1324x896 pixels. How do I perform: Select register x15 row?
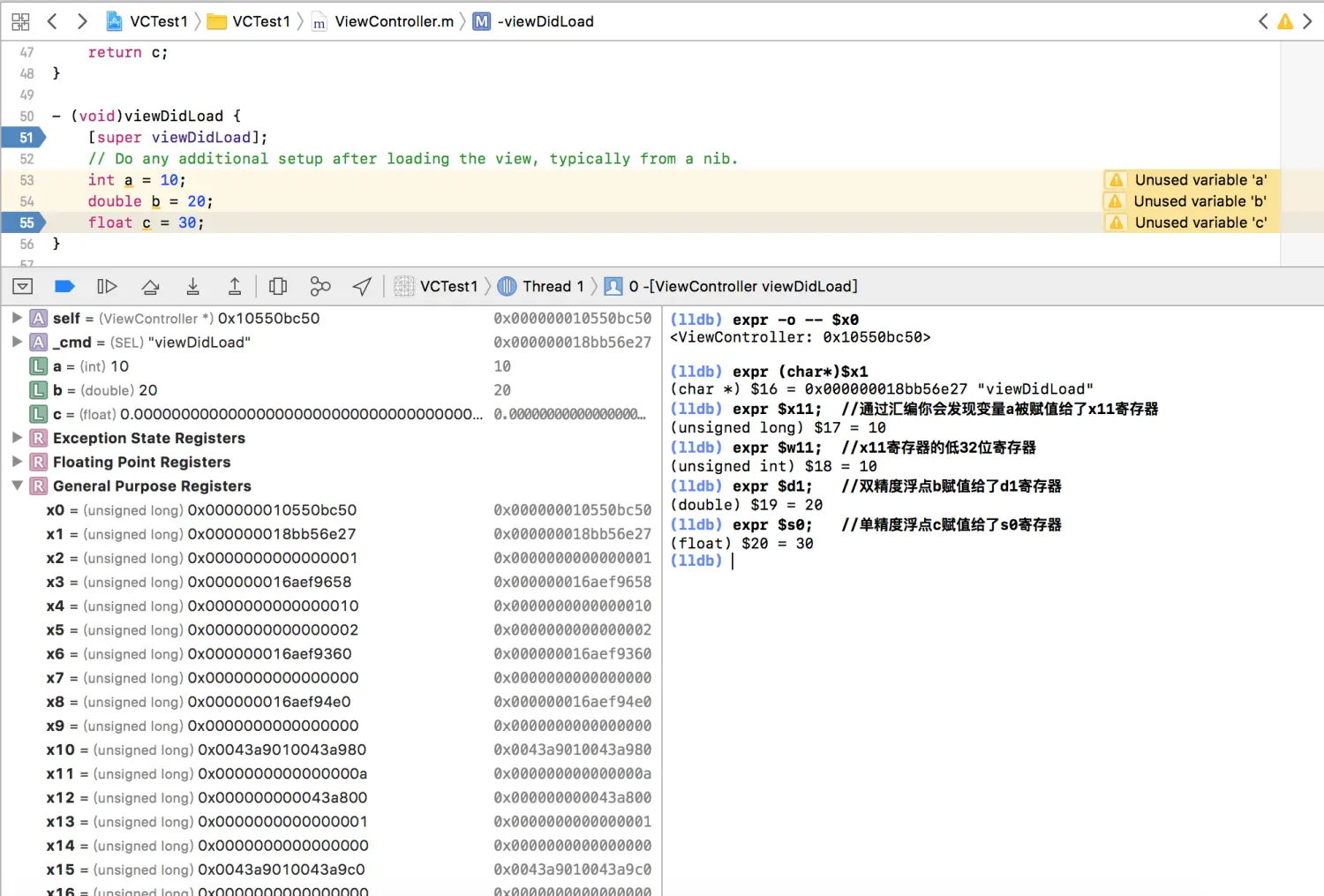point(331,870)
